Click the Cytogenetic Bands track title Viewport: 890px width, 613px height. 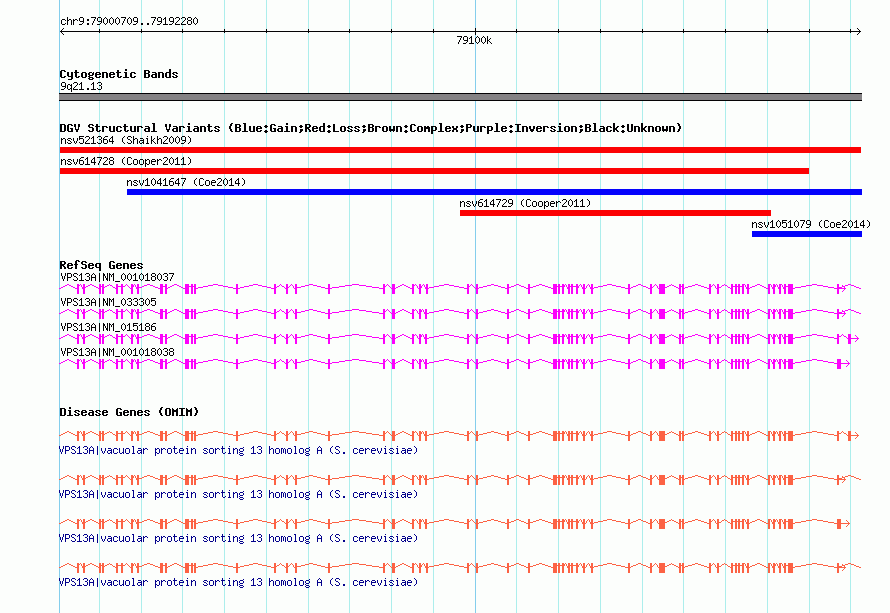tap(119, 74)
